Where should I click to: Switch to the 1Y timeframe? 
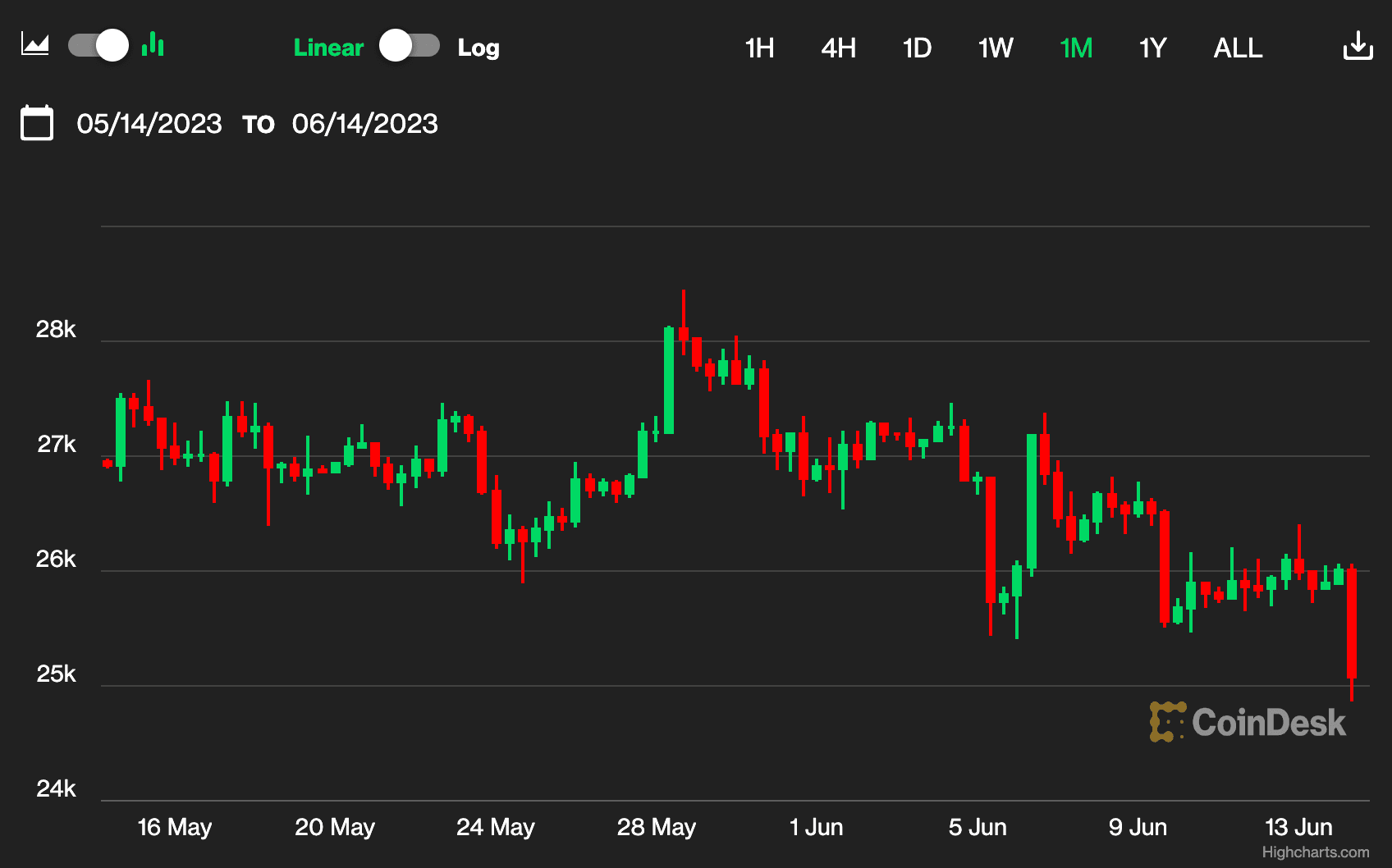click(x=1152, y=48)
